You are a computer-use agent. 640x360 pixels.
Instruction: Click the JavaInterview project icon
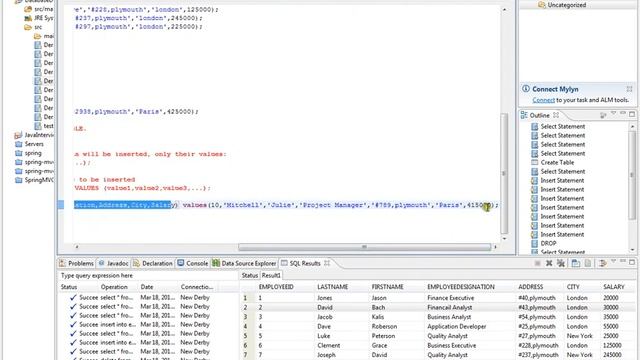tap(18, 135)
